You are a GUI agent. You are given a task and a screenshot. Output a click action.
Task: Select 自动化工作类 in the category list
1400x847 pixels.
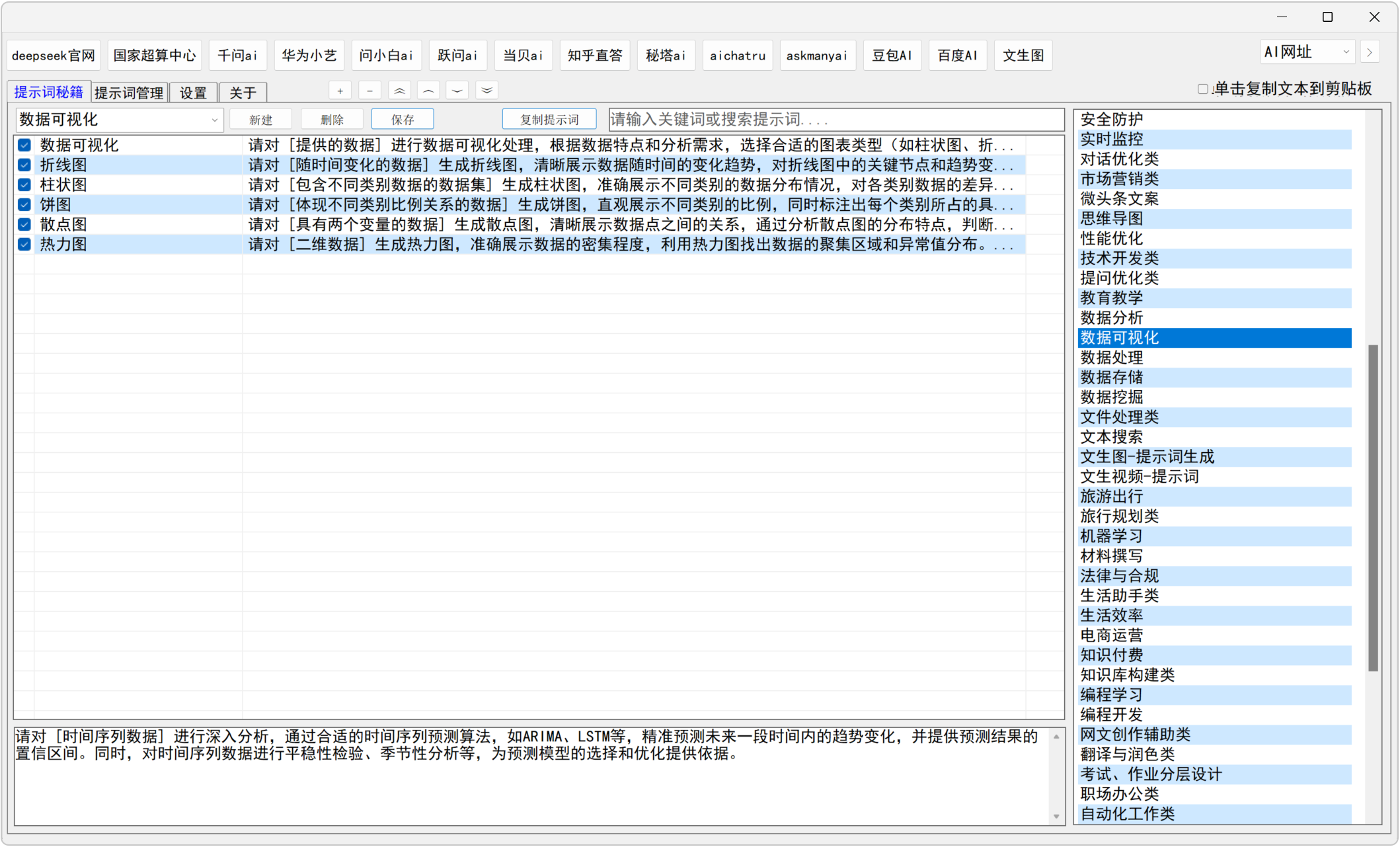click(1214, 814)
